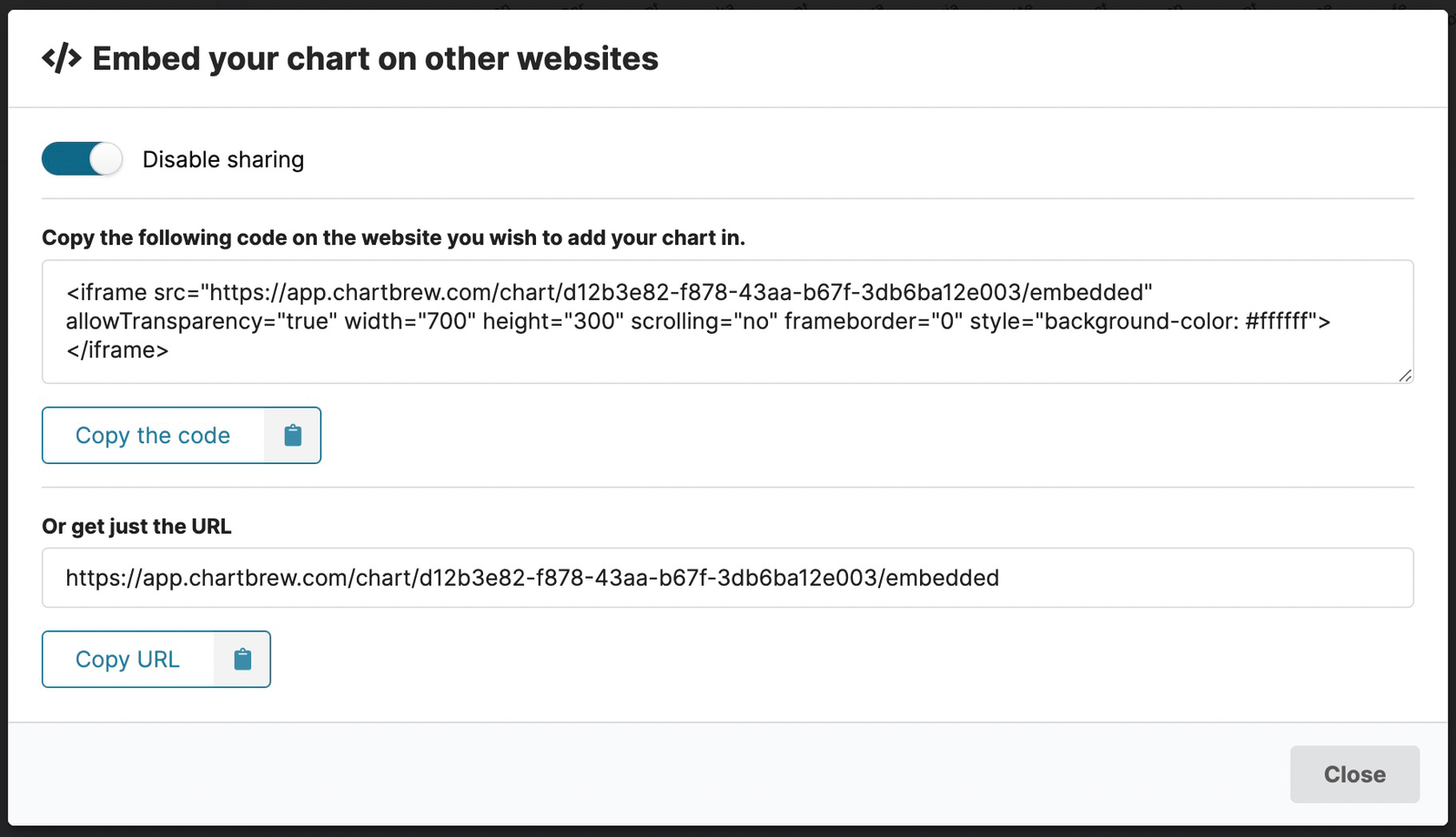
Task: Select the chartbrew embed URL text
Action: pos(531,577)
